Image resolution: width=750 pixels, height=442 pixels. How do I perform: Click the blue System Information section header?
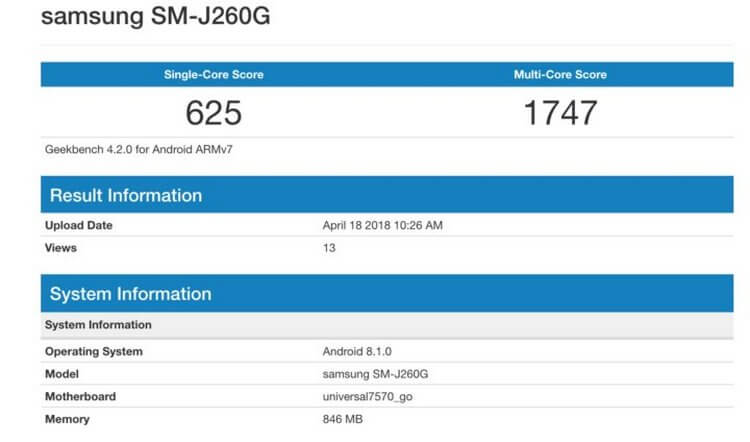pyautogui.click(x=131, y=294)
